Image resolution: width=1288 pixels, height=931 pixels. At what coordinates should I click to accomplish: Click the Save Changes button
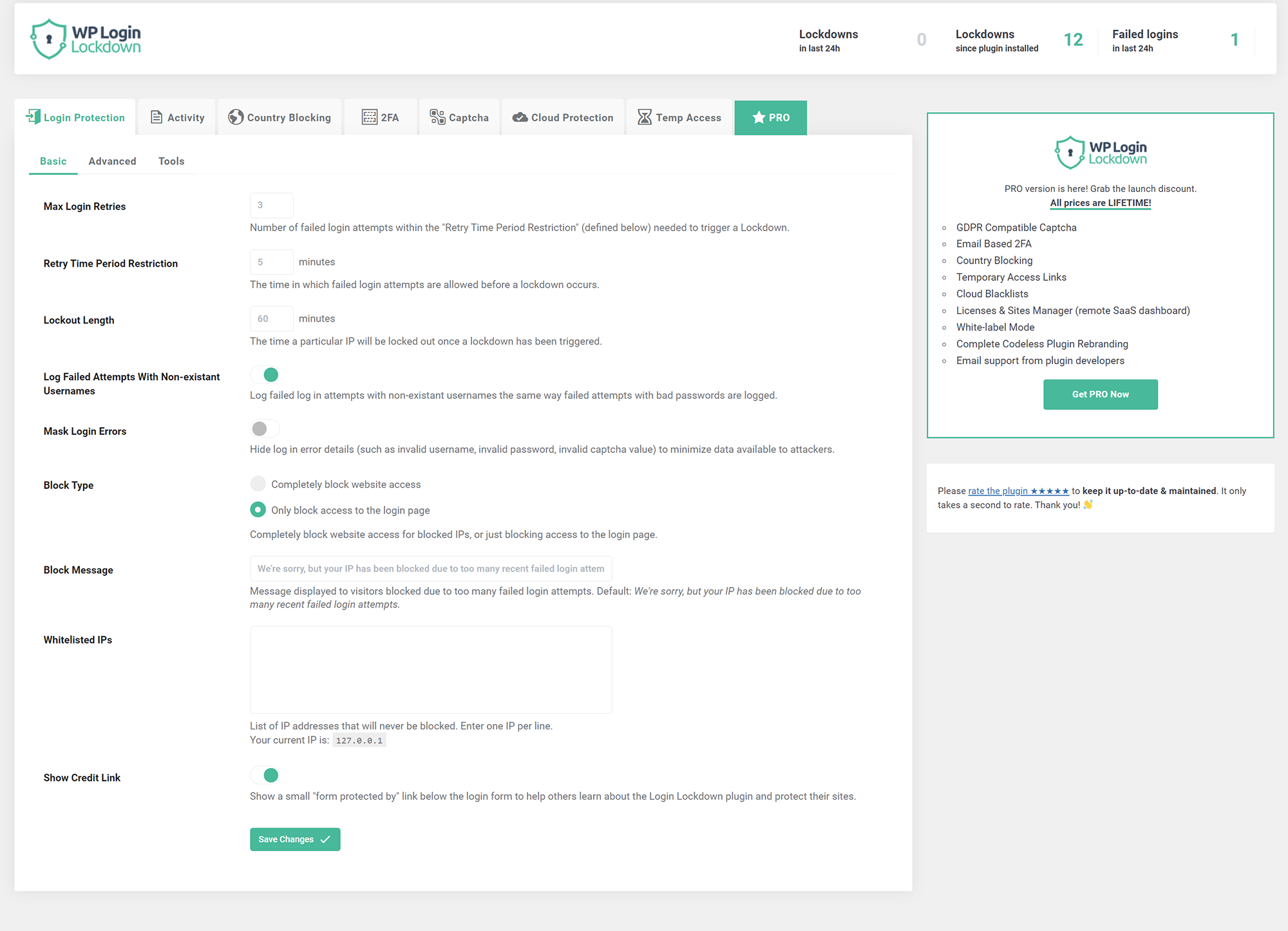click(x=295, y=839)
